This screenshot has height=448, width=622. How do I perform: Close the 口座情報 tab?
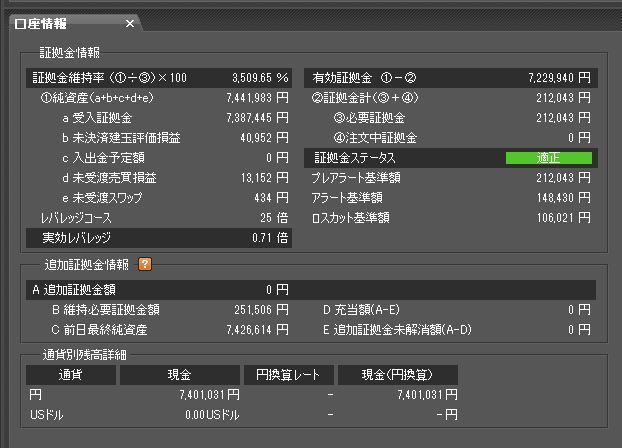[129, 23]
